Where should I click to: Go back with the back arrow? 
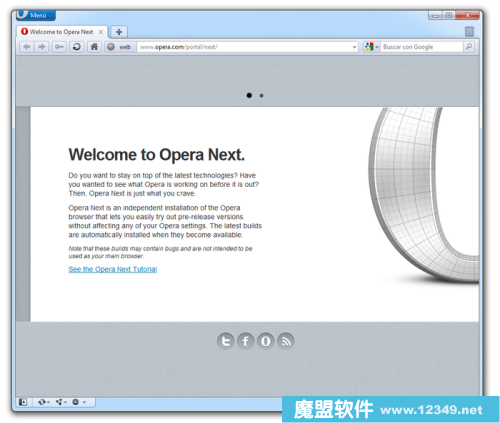(27, 47)
